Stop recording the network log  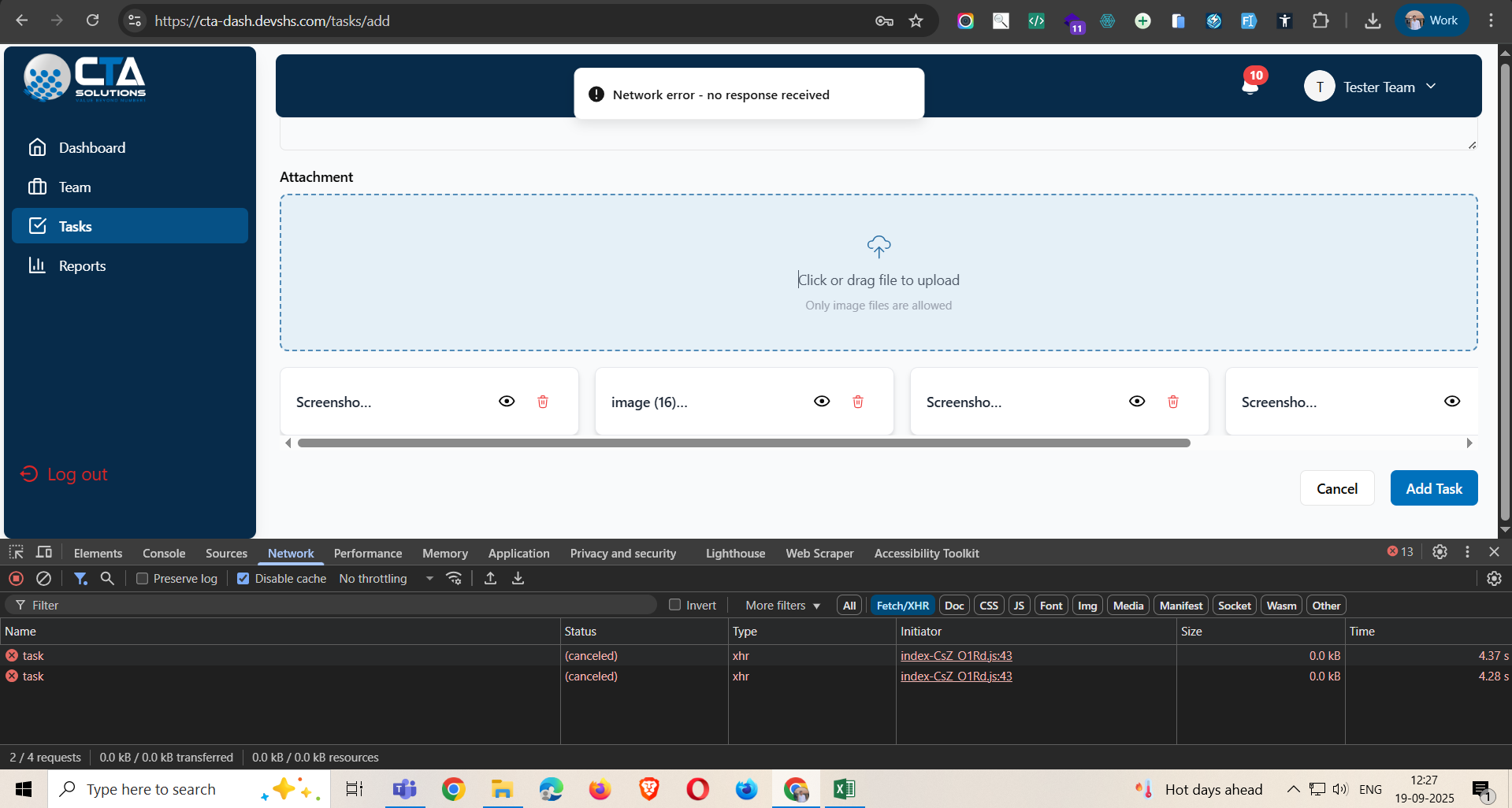coord(16,579)
